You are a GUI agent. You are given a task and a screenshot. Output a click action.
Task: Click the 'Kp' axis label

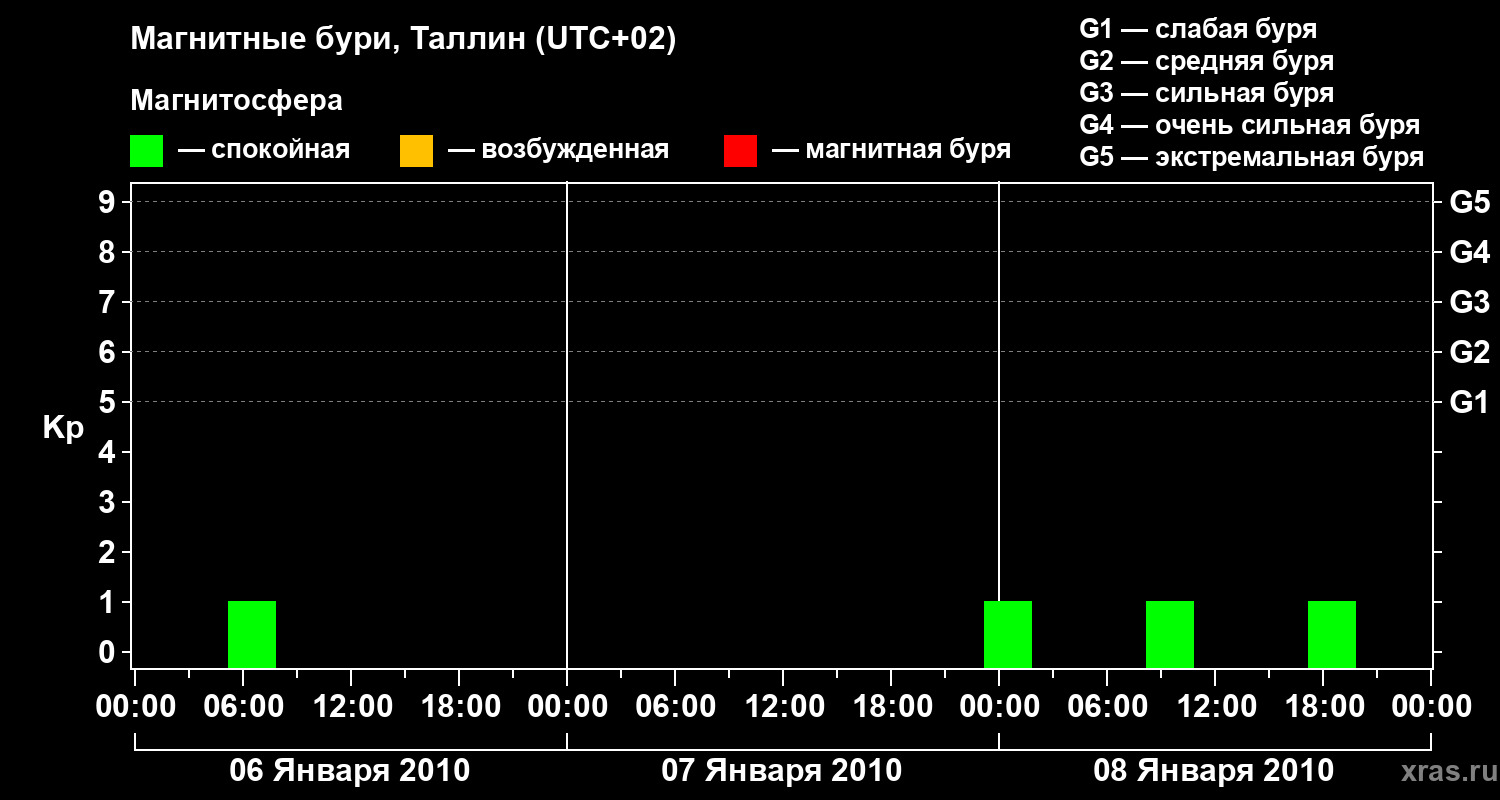tap(64, 428)
